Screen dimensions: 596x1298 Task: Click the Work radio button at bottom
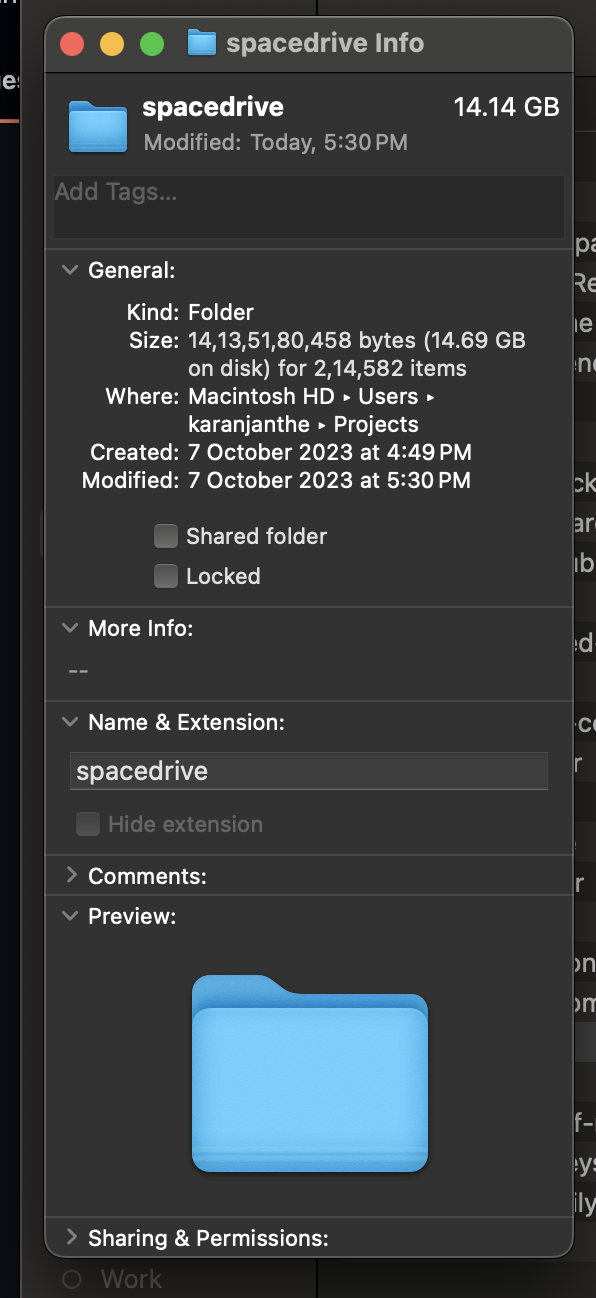coord(71,1279)
